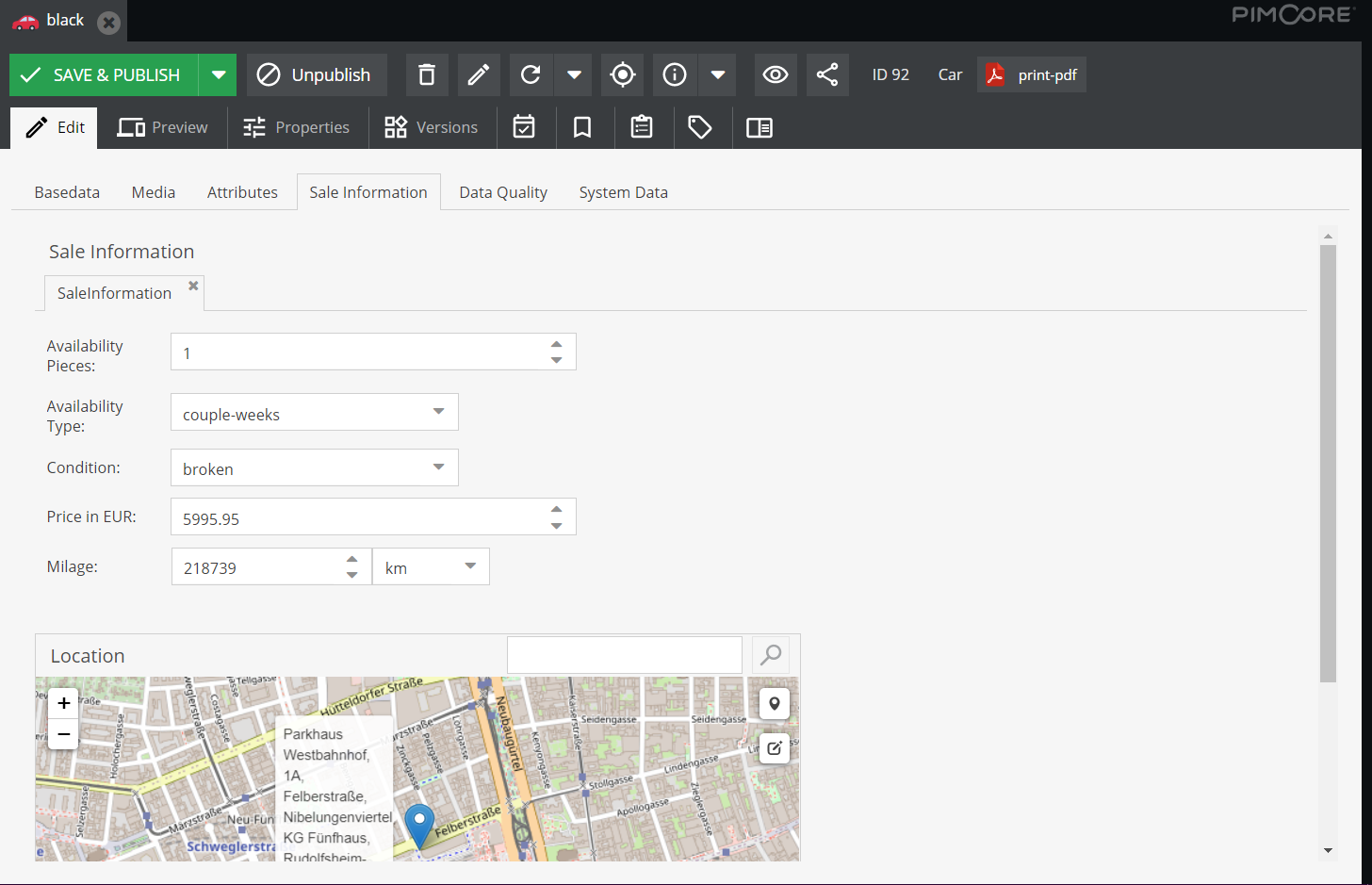Click the map place-marker tool icon
This screenshot has width=1372, height=885.
tap(775, 703)
